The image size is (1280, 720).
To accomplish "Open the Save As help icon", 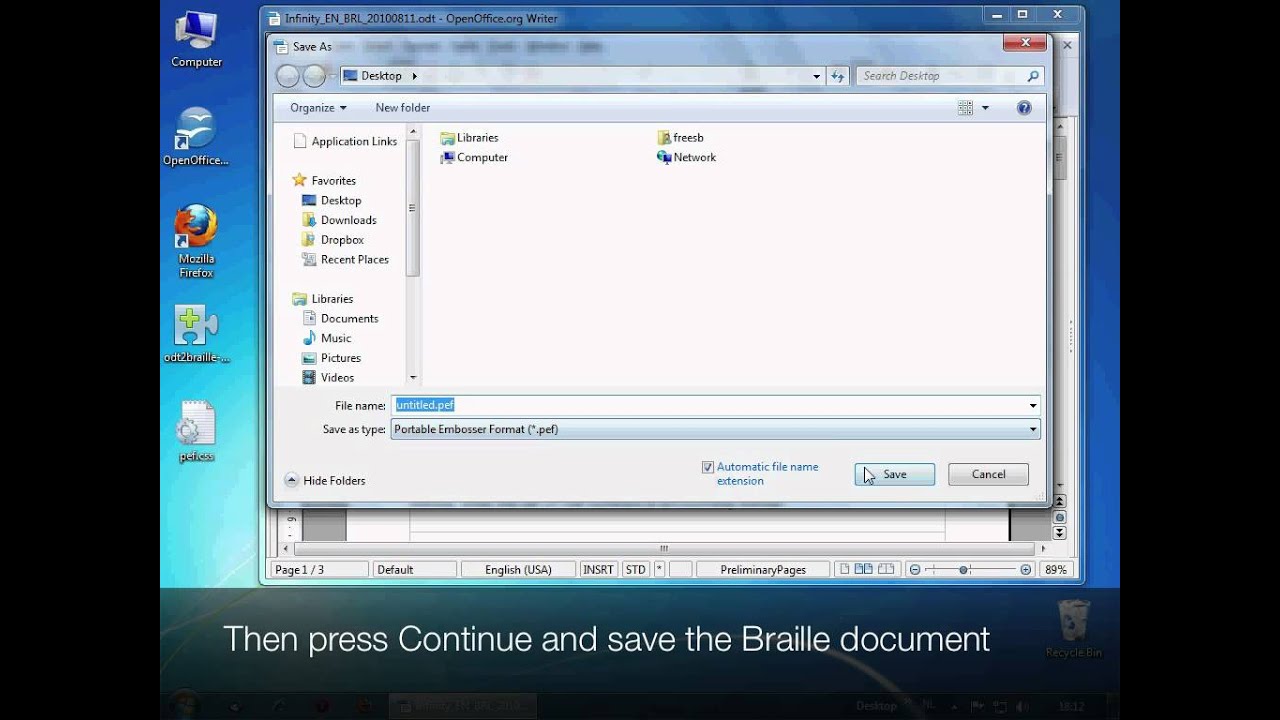I will pyautogui.click(x=1024, y=108).
